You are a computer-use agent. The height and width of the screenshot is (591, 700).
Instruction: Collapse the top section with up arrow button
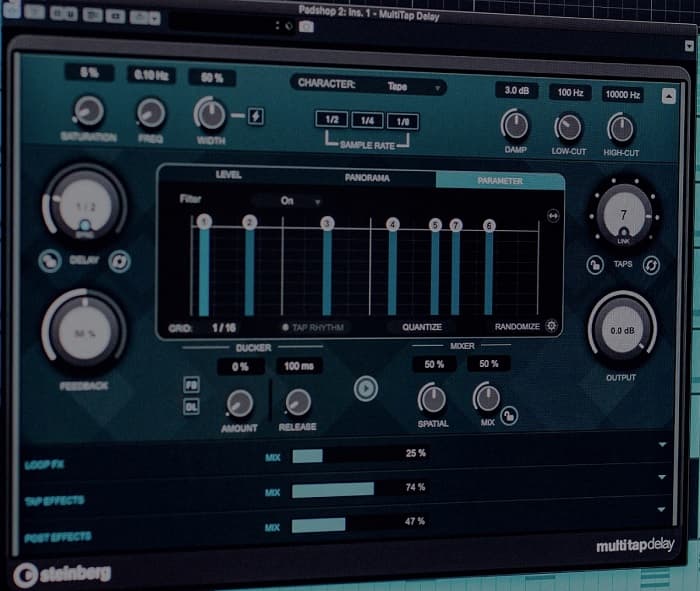coord(668,96)
